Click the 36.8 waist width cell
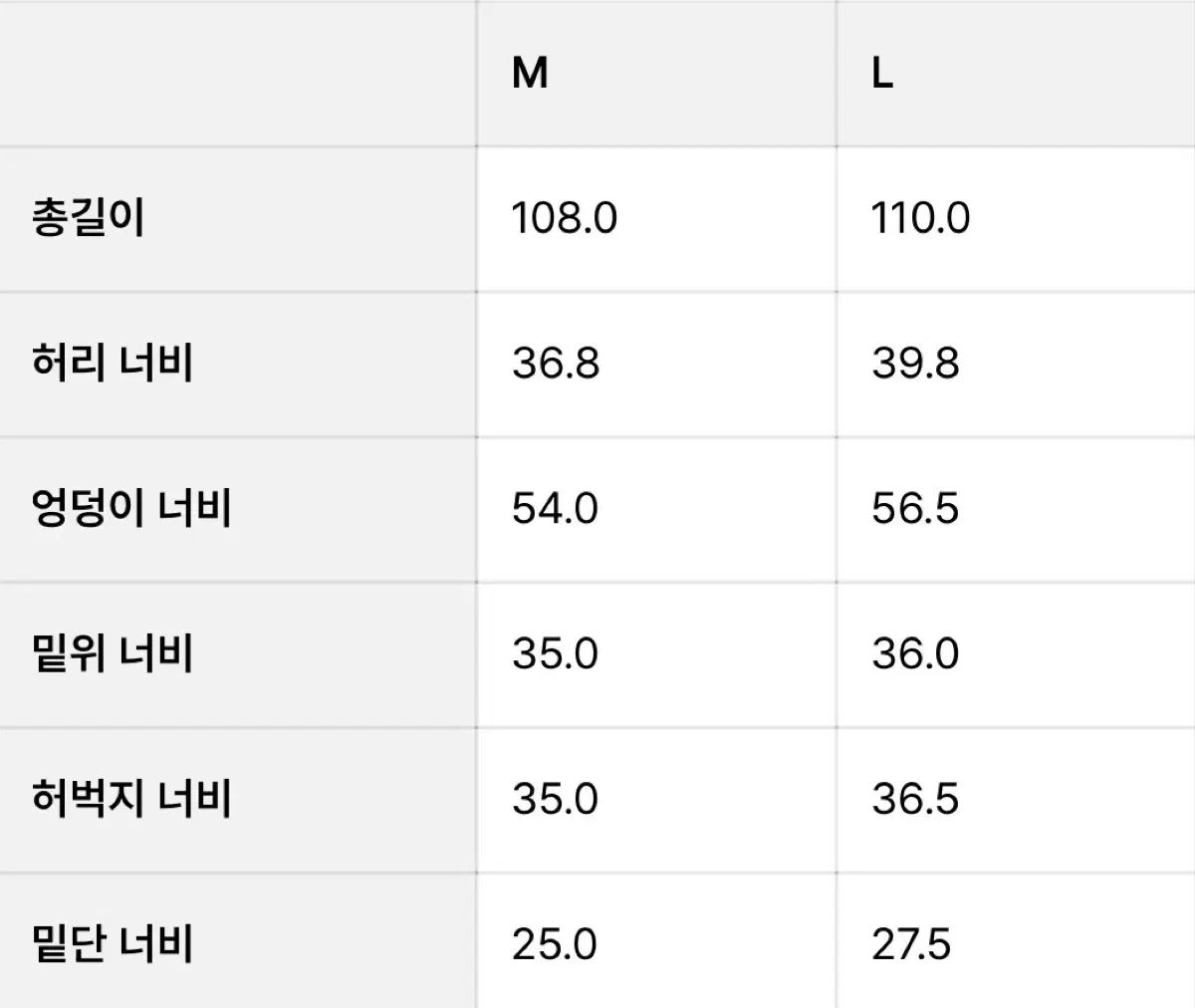1195x1008 pixels. (x=556, y=363)
